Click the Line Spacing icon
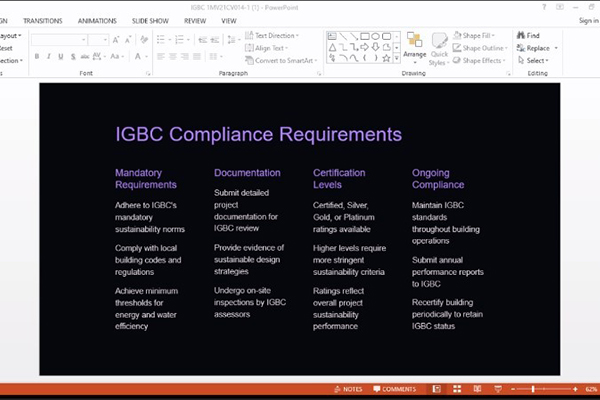600x400 pixels. click(233, 40)
